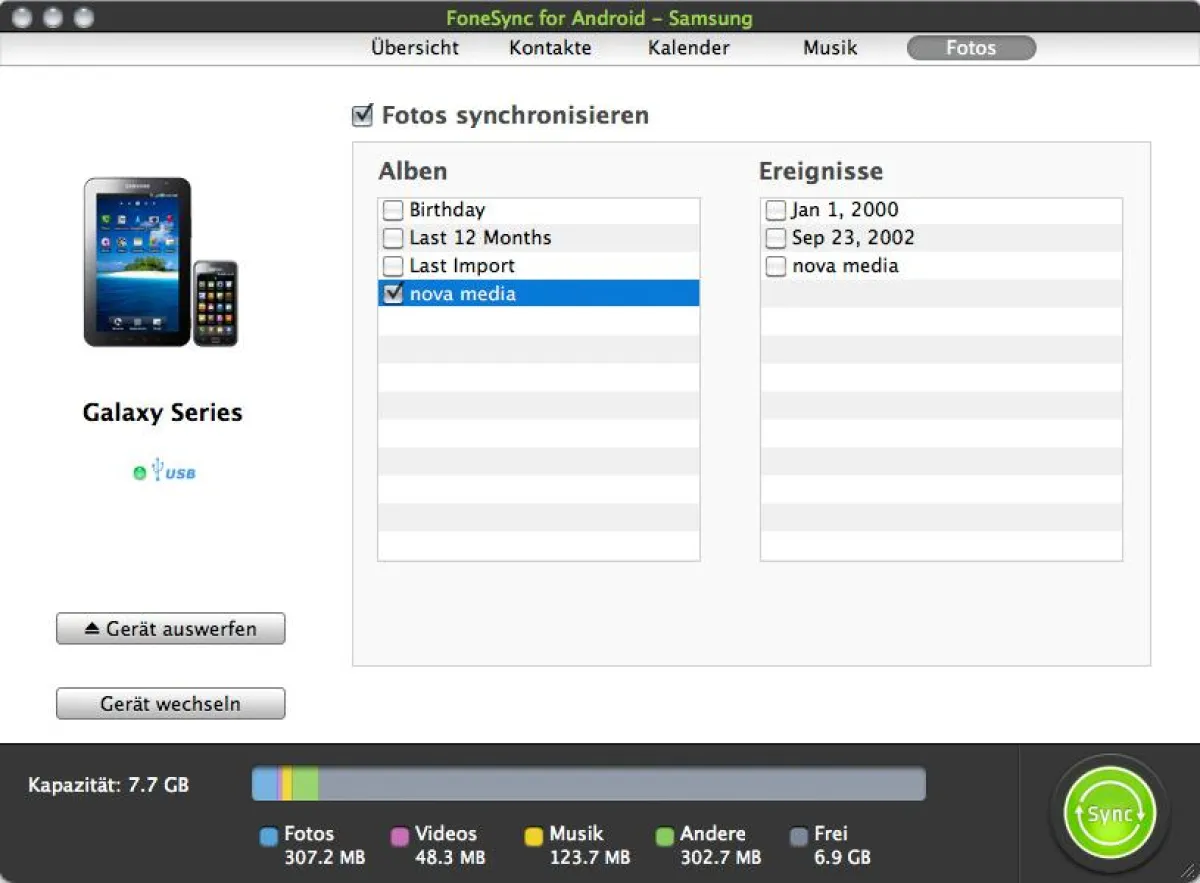Image resolution: width=1200 pixels, height=883 pixels.
Task: Click the blue Fotos legend icon
Action: coord(268,834)
